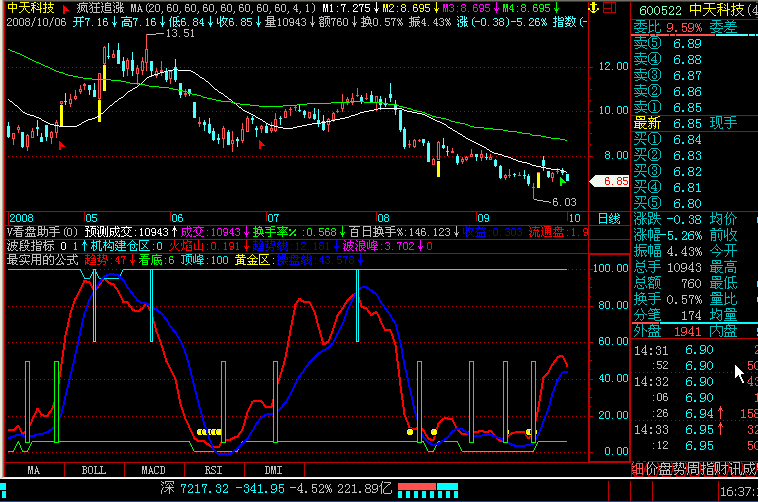The image size is (758, 502).
Task: Click the 6.85 current price tag on axis
Action: (x=610, y=181)
